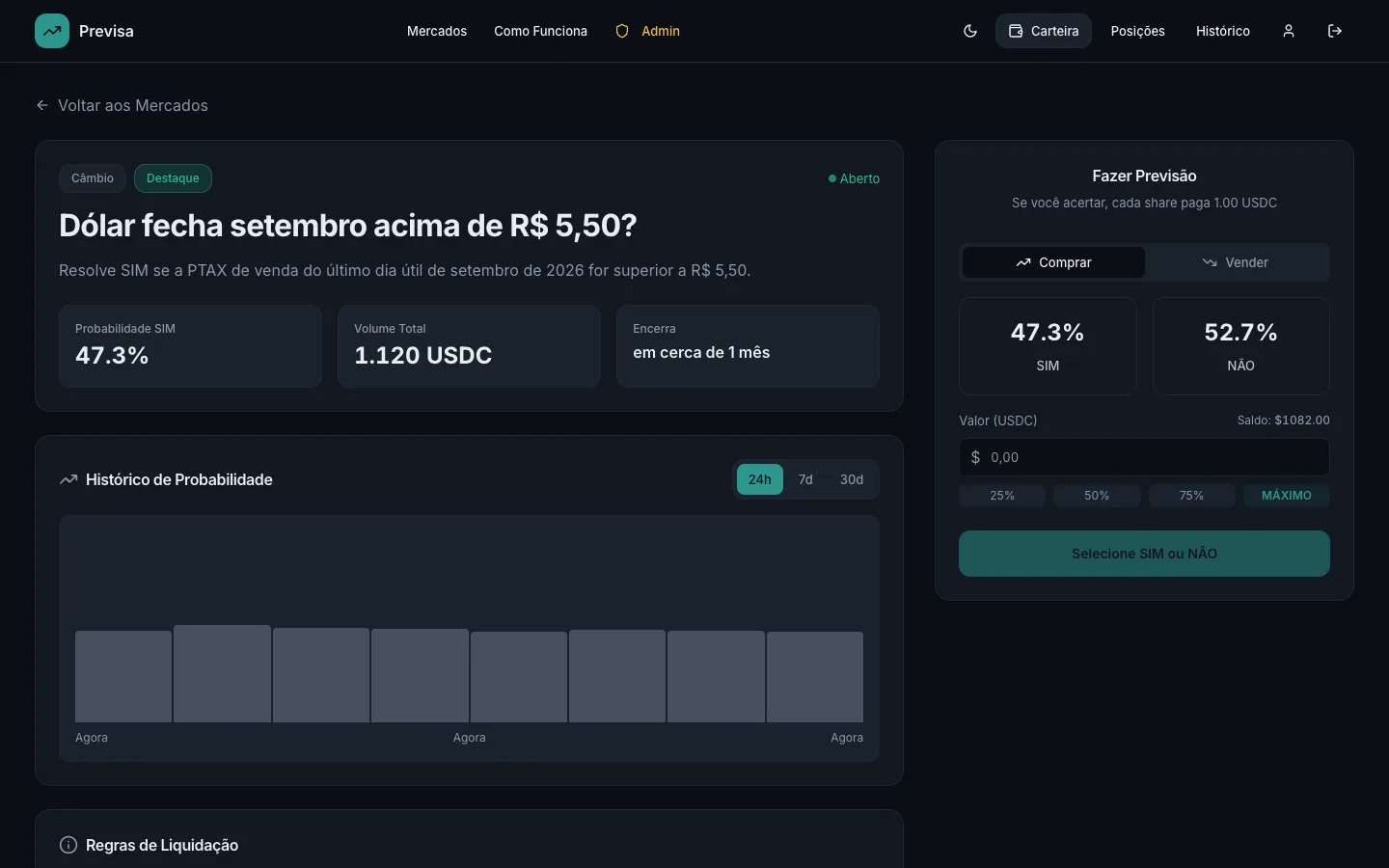
Task: Go to the Posições page
Action: (x=1138, y=31)
